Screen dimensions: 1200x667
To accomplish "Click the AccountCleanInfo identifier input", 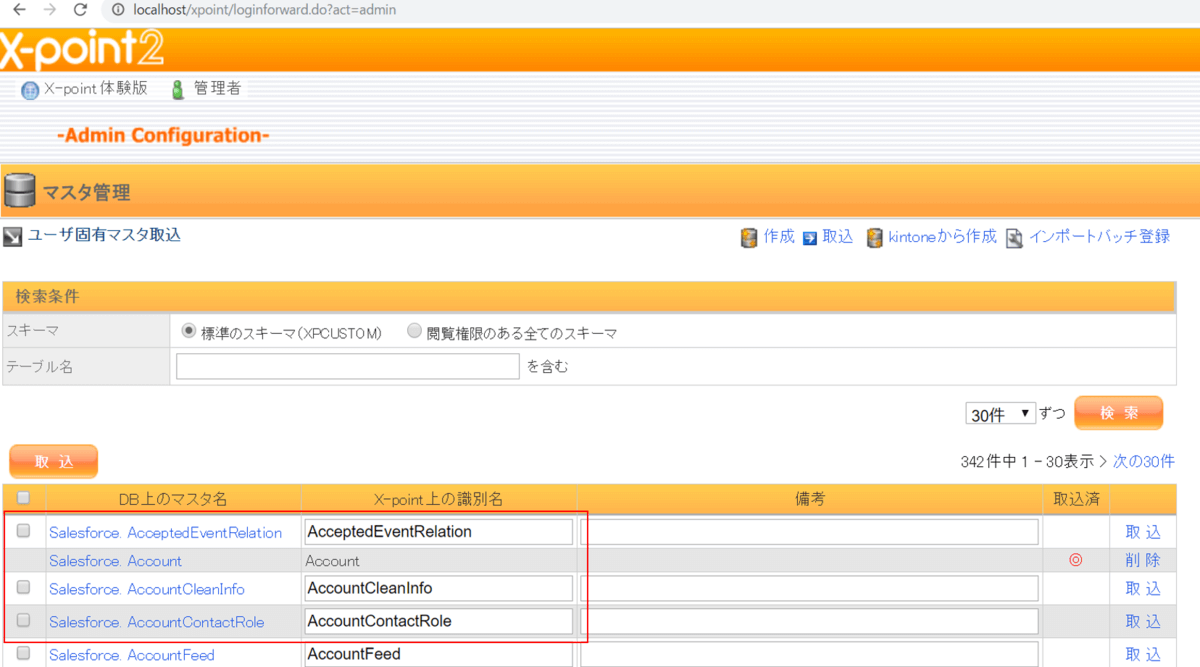I will 438,588.
